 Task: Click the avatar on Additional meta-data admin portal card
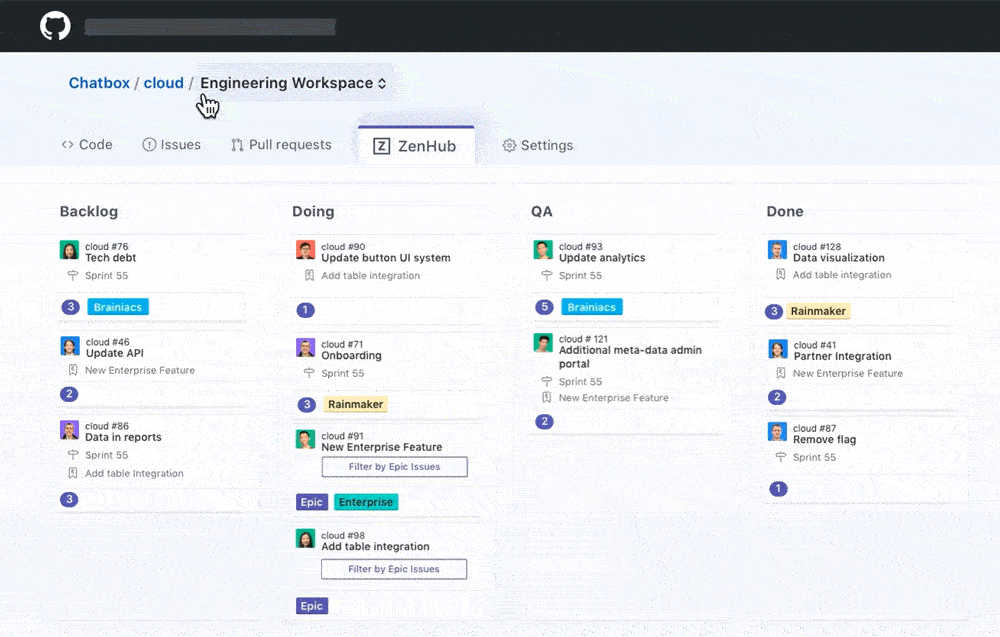click(x=543, y=342)
